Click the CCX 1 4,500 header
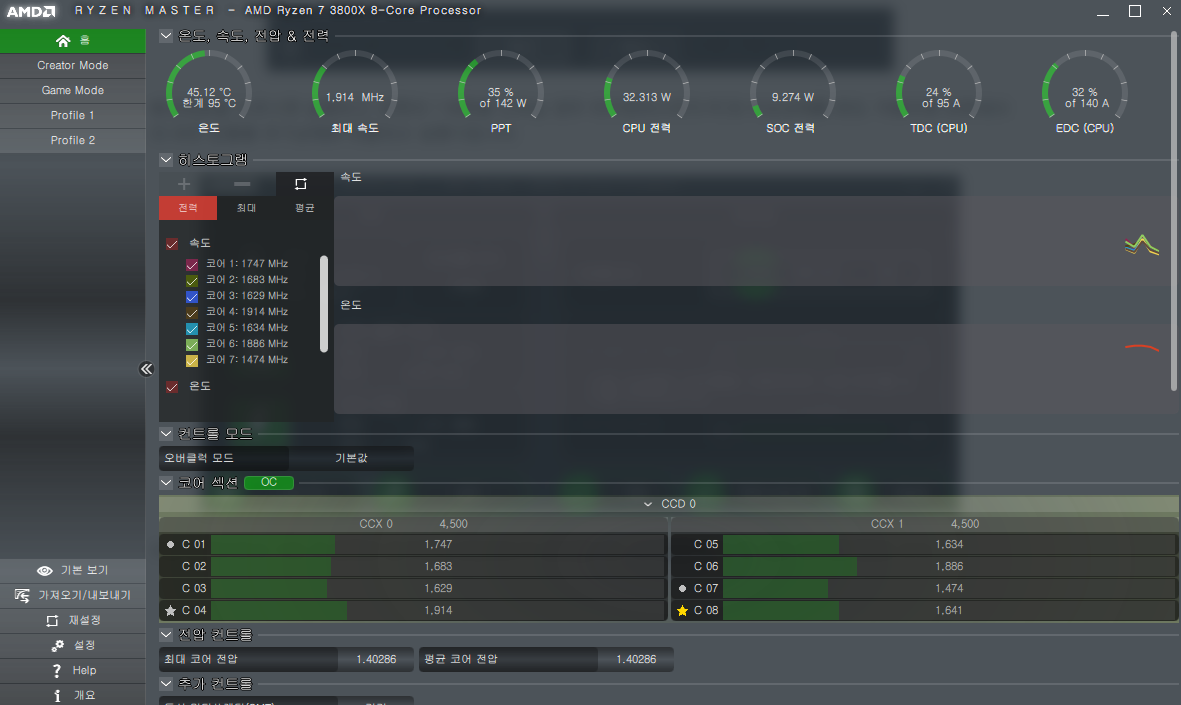 [x=925, y=523]
